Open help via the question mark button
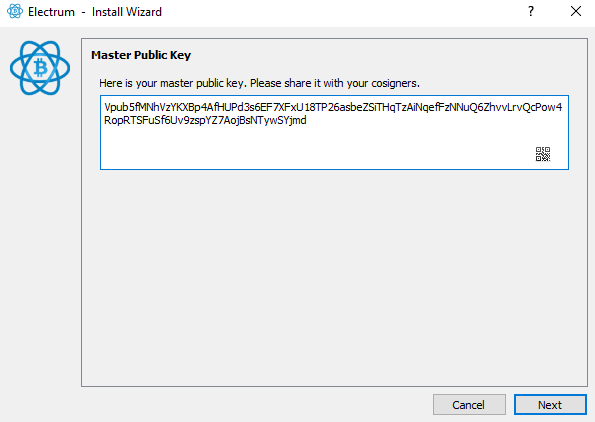The image size is (595, 422). 531,11
